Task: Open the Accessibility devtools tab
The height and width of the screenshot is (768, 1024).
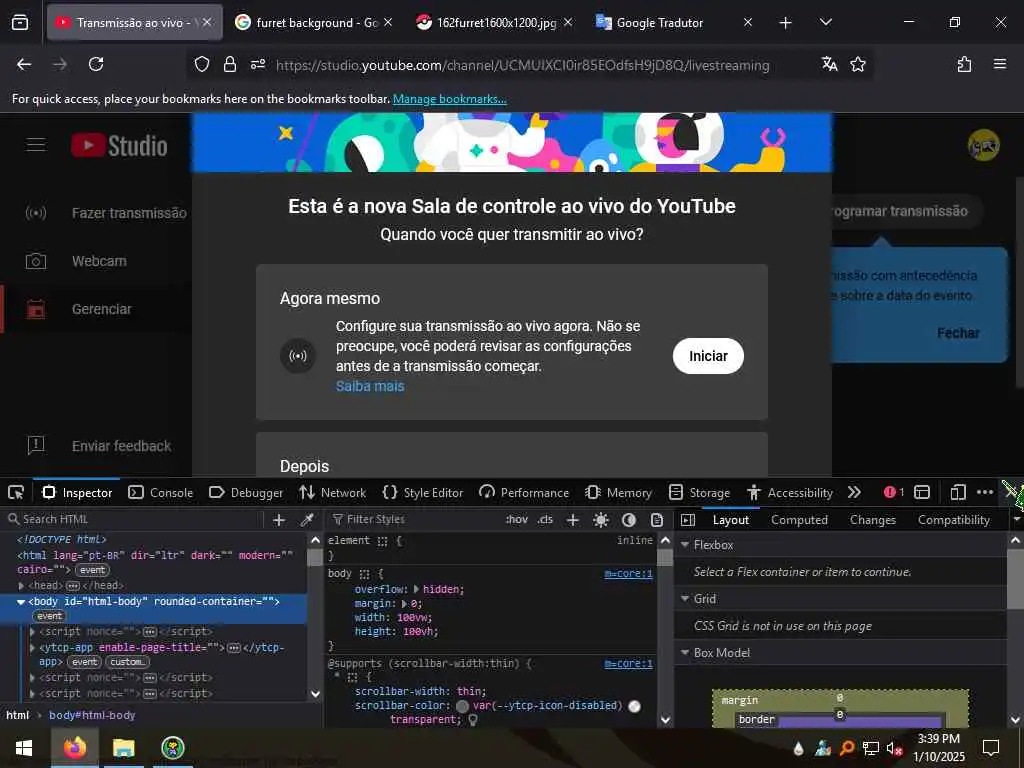Action: click(x=790, y=493)
